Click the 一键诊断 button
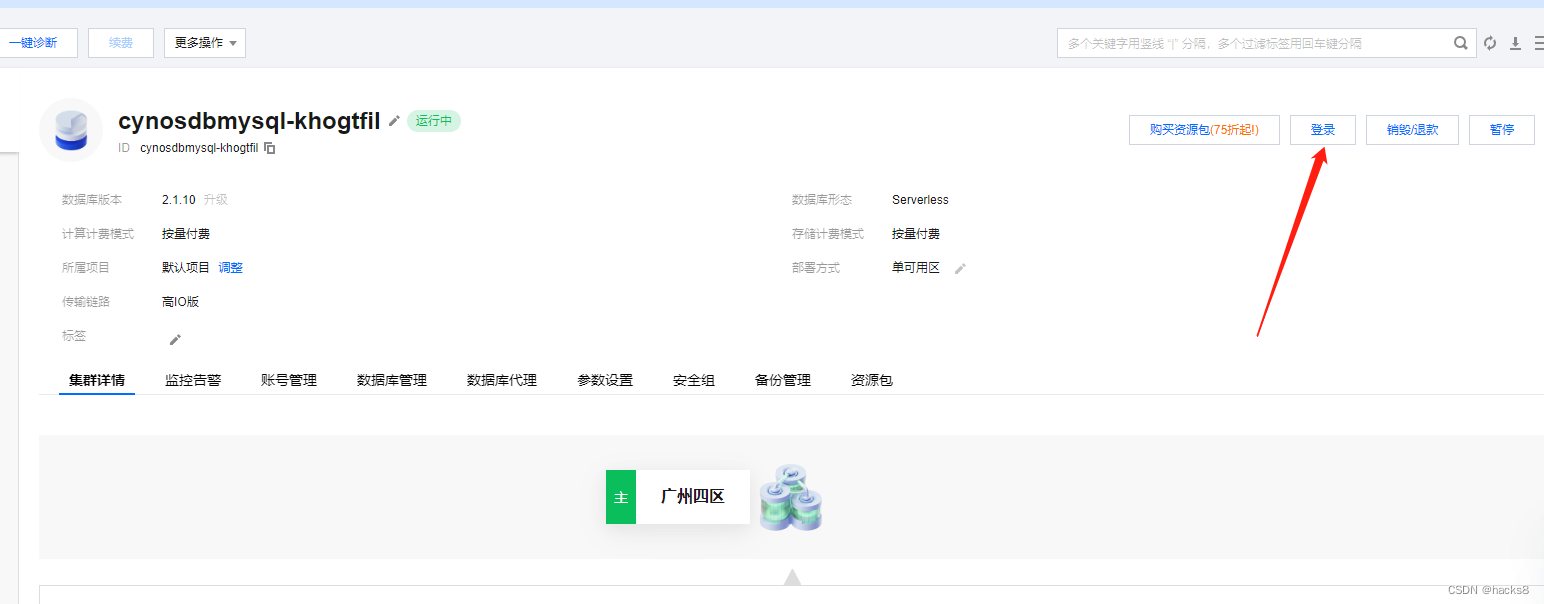Viewport: 1544px width, 604px height. coord(36,43)
